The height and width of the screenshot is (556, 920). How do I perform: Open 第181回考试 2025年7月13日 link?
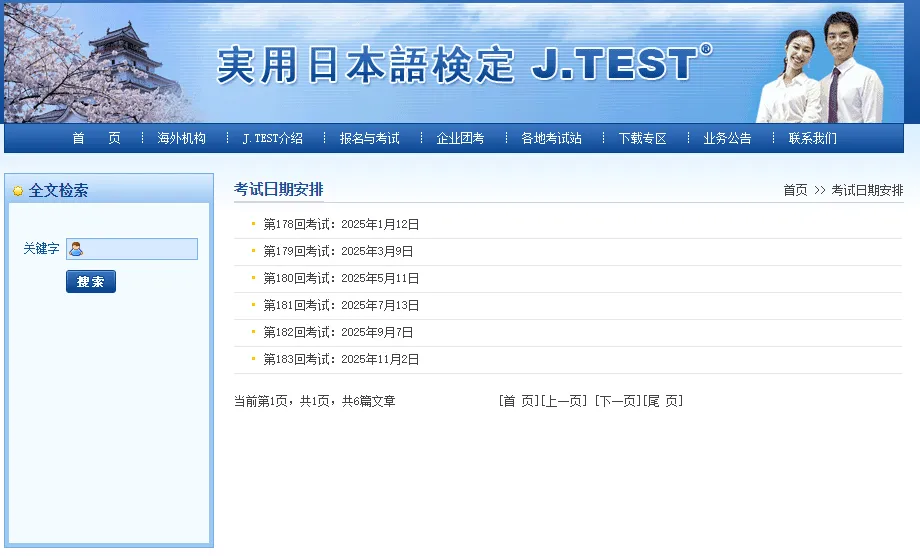pos(341,306)
